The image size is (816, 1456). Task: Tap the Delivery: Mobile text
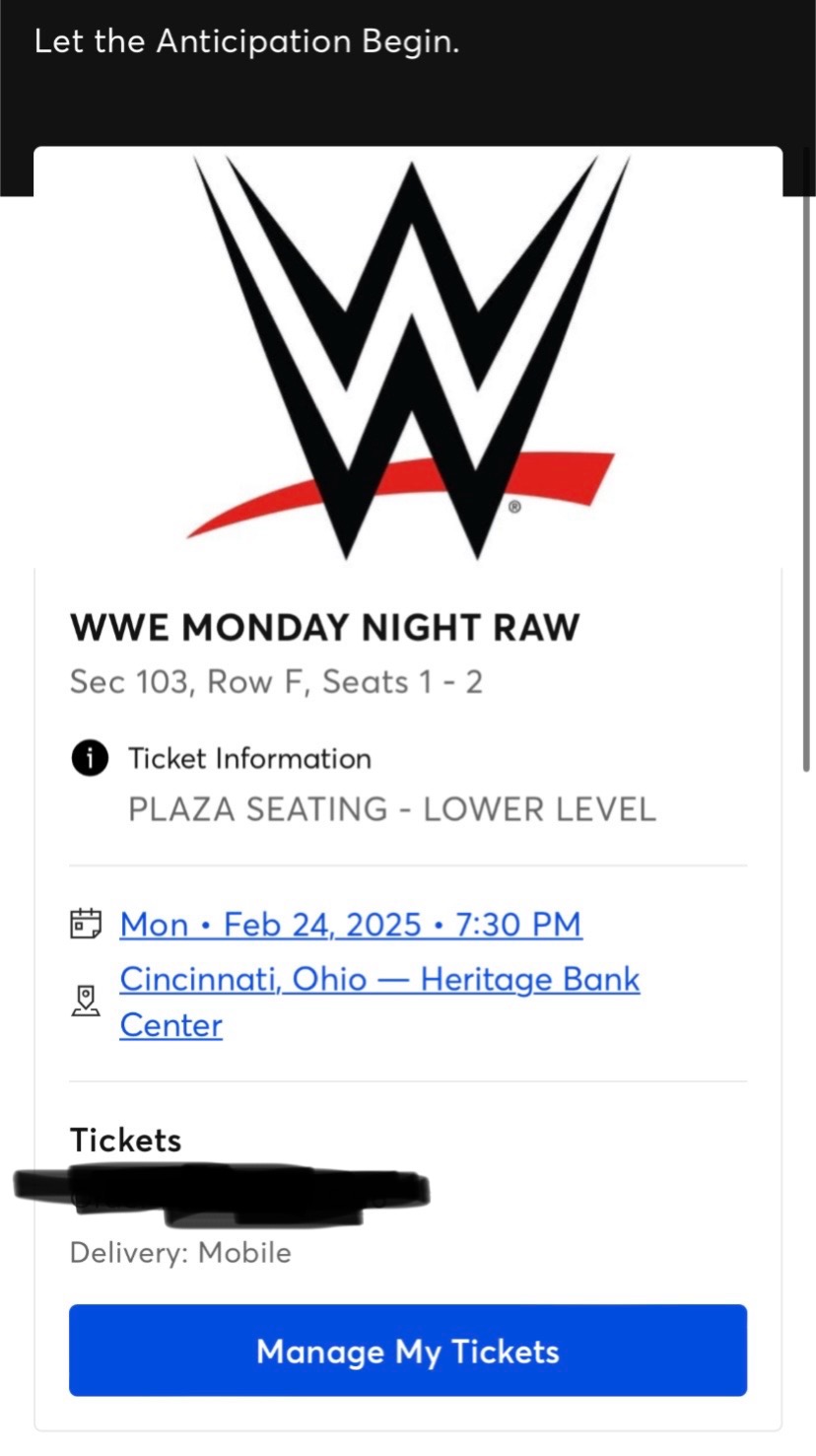pyautogui.click(x=180, y=1253)
